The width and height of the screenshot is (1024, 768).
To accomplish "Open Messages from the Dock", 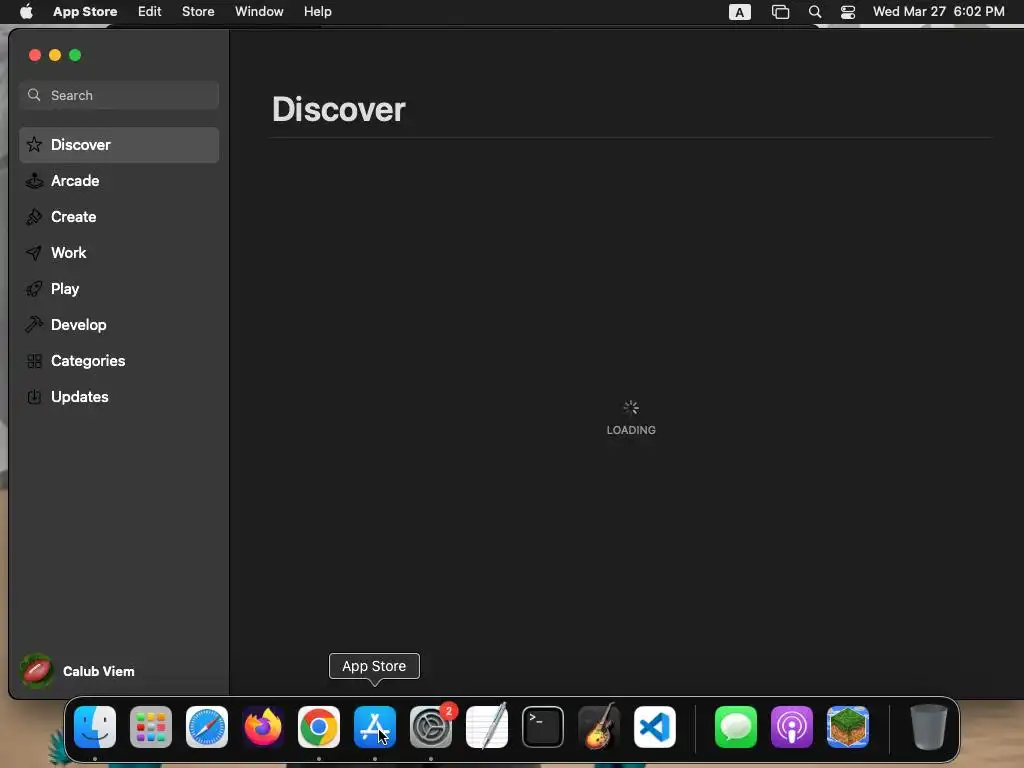I will [x=736, y=727].
